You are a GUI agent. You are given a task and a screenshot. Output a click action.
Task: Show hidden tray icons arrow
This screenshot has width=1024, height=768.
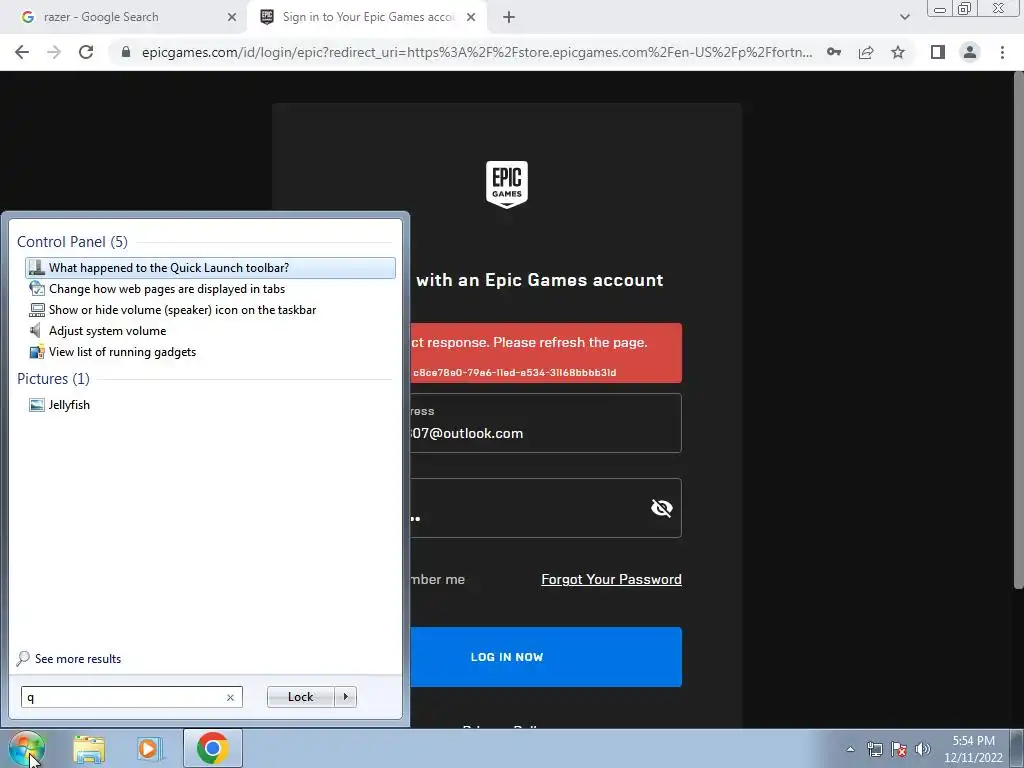click(x=850, y=749)
